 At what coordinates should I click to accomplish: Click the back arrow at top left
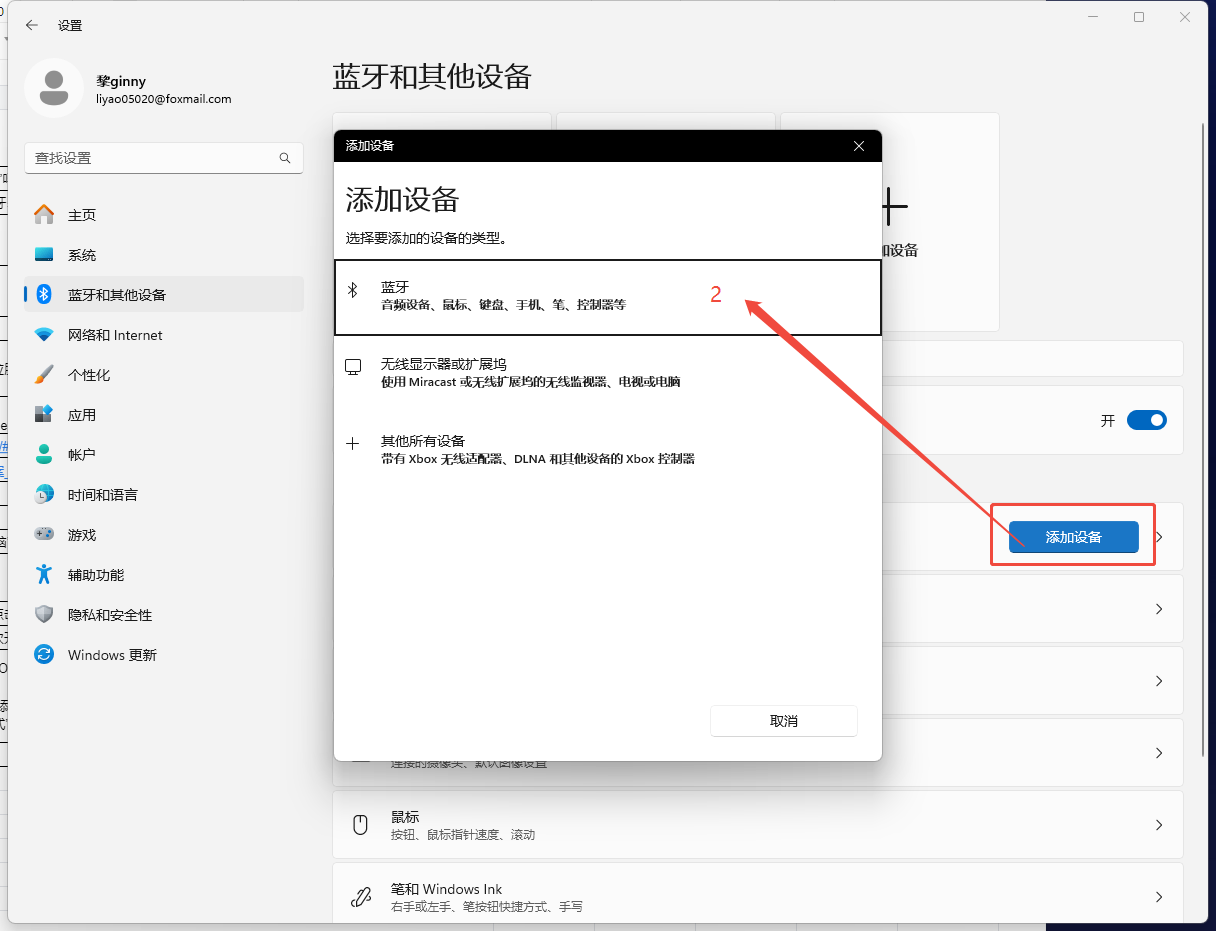point(31,25)
